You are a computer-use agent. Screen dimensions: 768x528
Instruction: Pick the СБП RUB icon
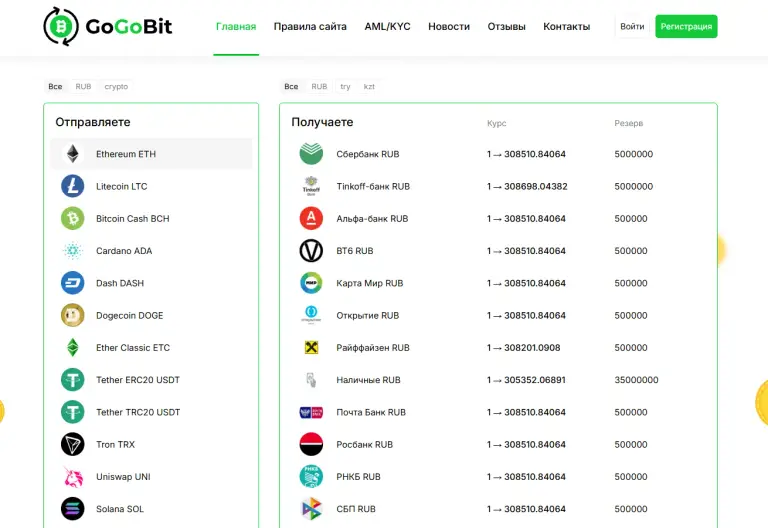click(311, 509)
